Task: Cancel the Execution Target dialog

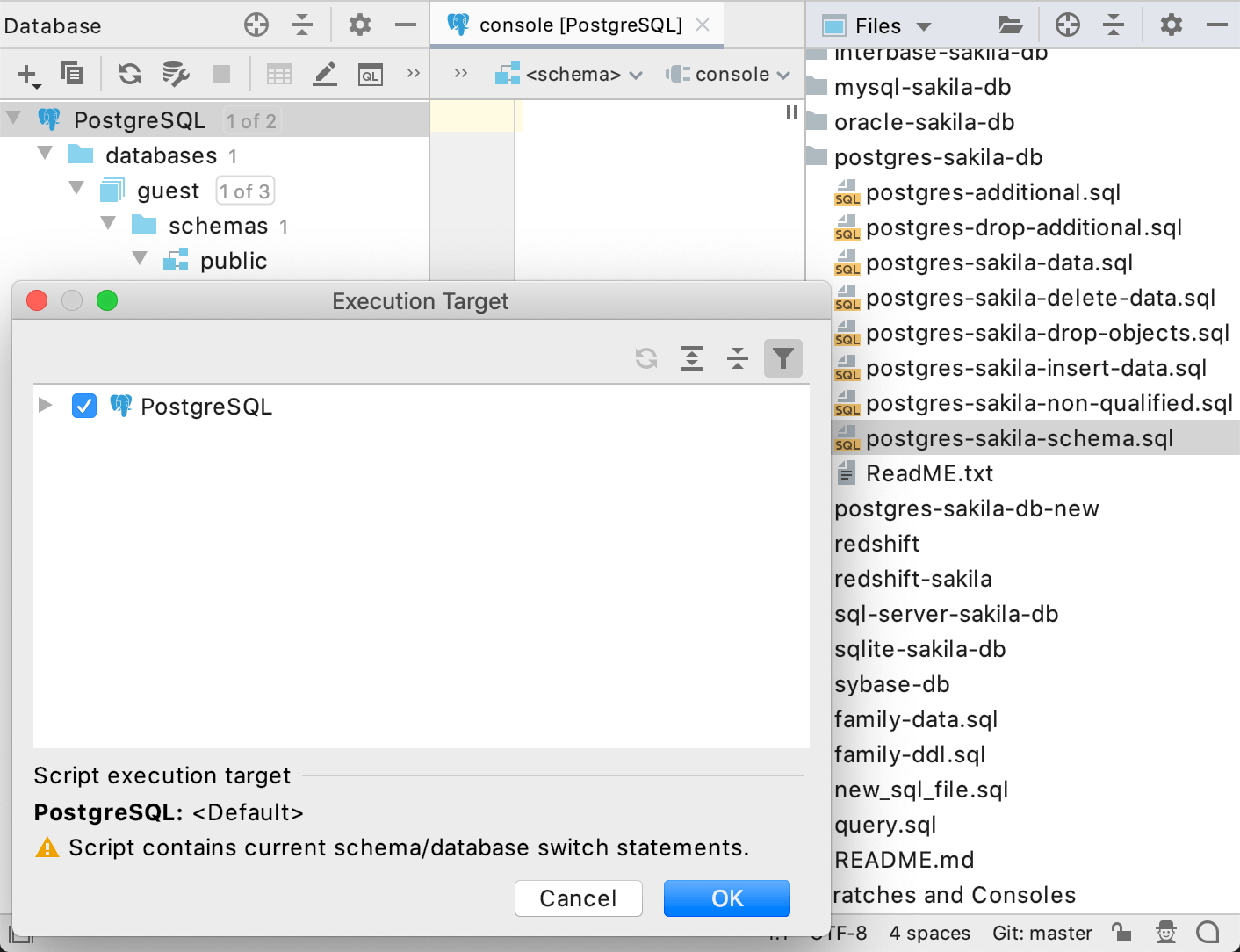Action: (579, 898)
